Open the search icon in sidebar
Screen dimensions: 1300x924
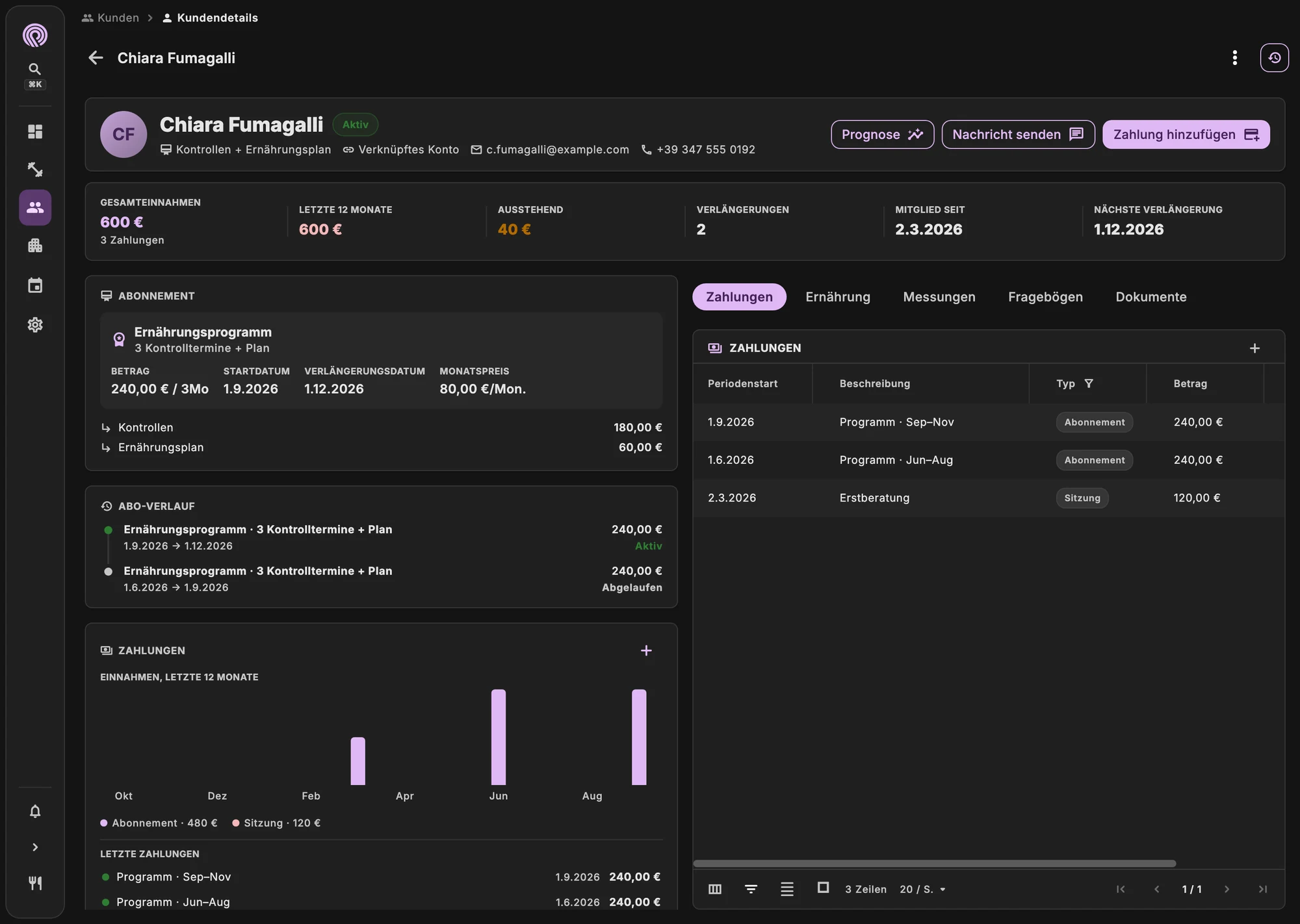coord(35,69)
